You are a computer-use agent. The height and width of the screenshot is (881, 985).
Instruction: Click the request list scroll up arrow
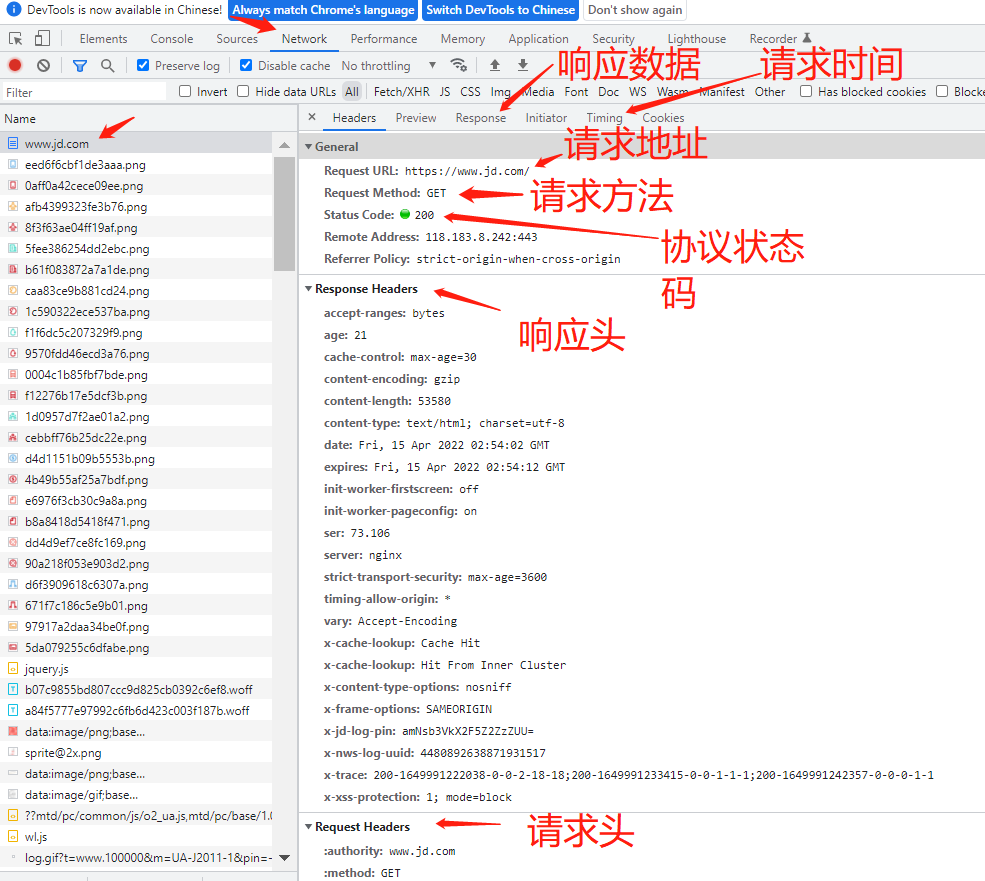[x=285, y=145]
